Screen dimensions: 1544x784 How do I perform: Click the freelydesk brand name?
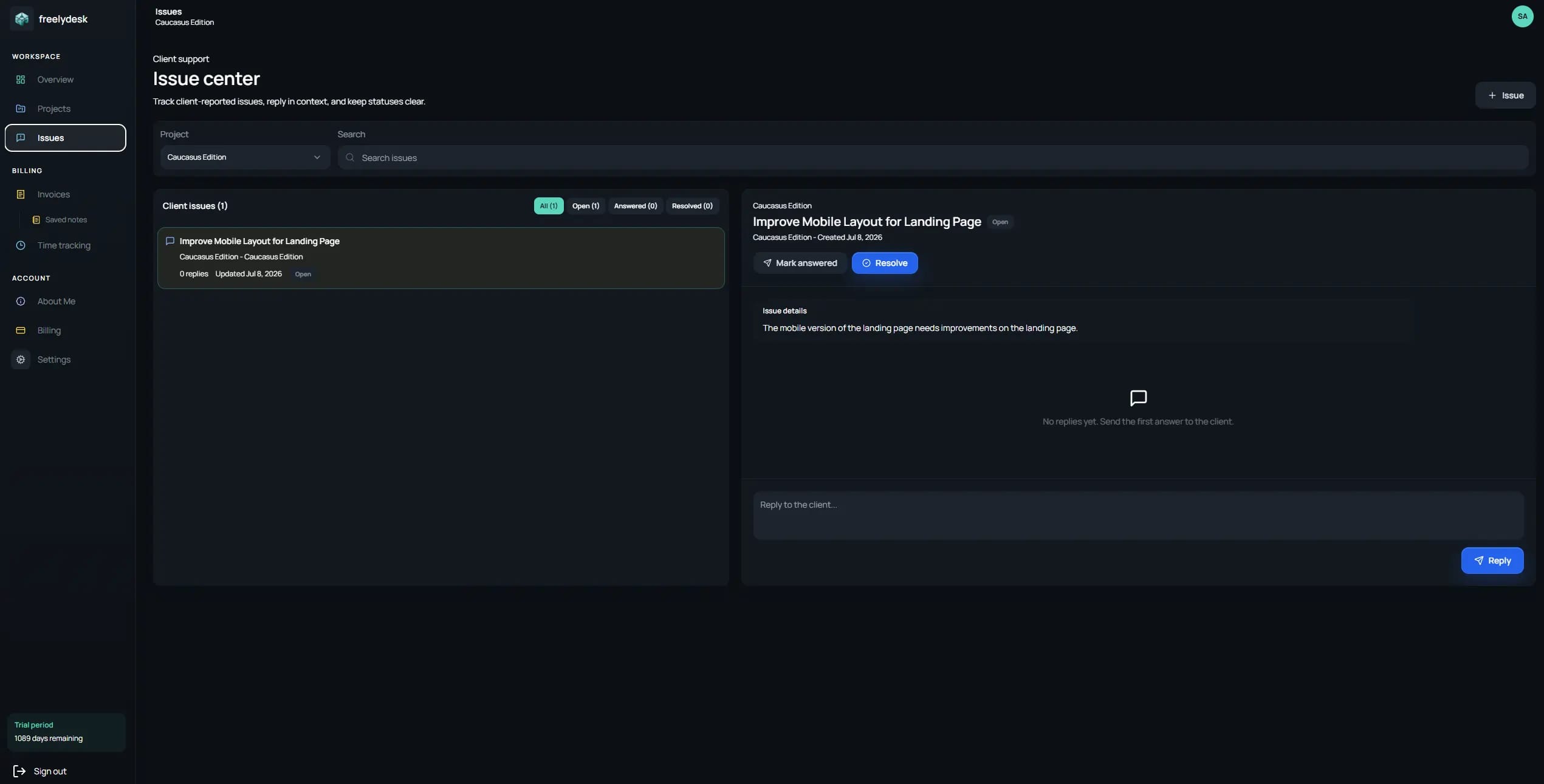(x=63, y=19)
